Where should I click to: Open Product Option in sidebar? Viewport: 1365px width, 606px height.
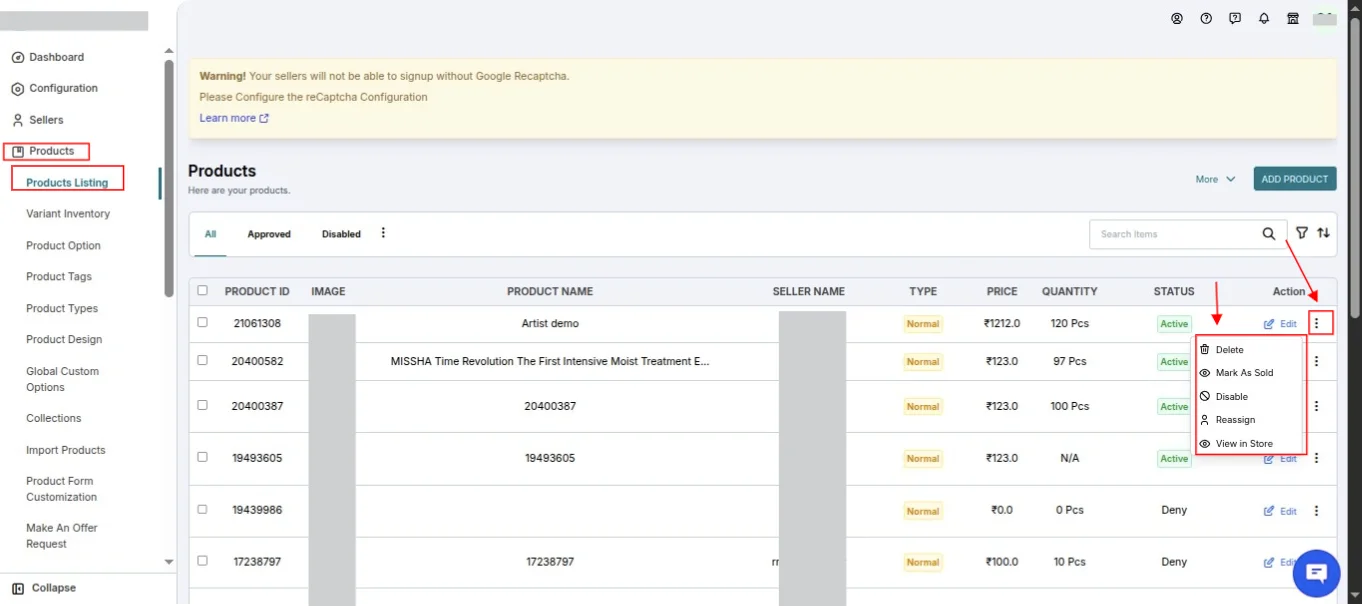[x=63, y=246]
